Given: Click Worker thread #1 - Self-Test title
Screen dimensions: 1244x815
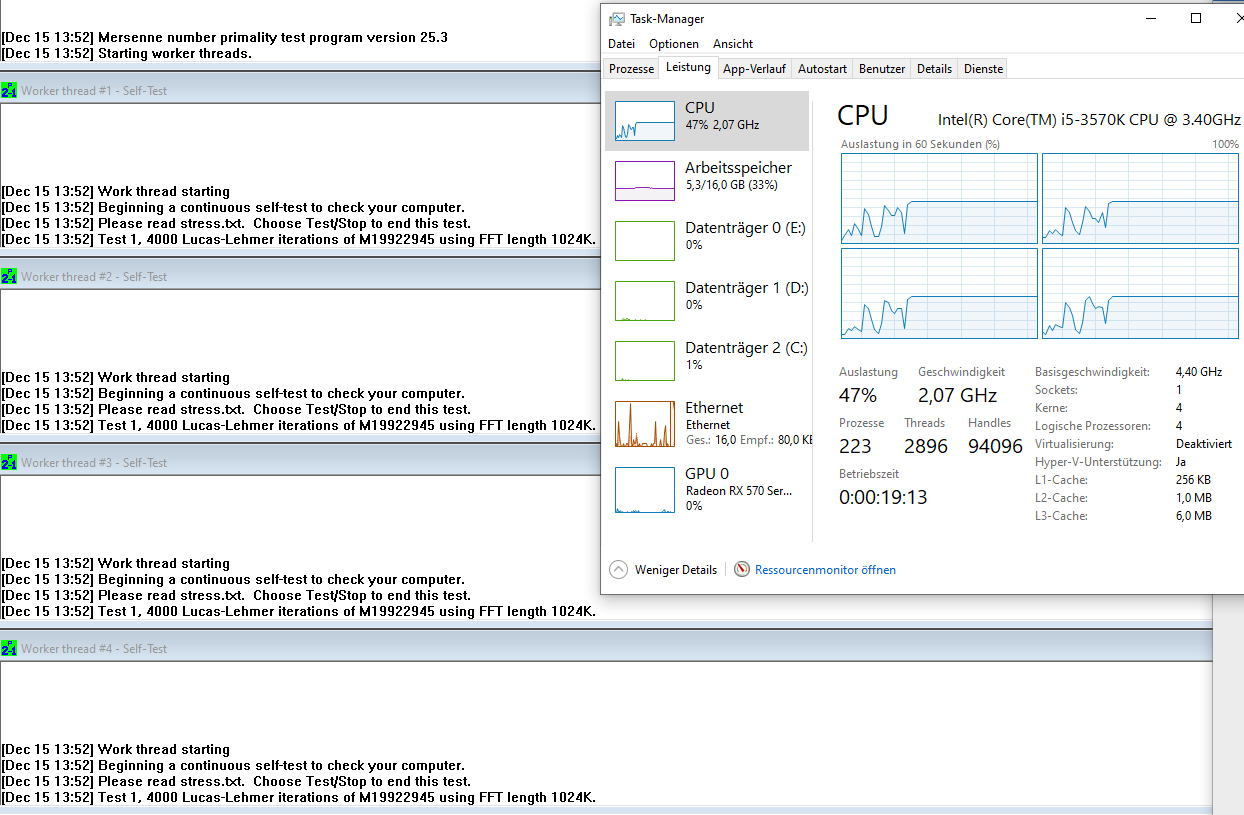Looking at the screenshot, I should point(94,91).
